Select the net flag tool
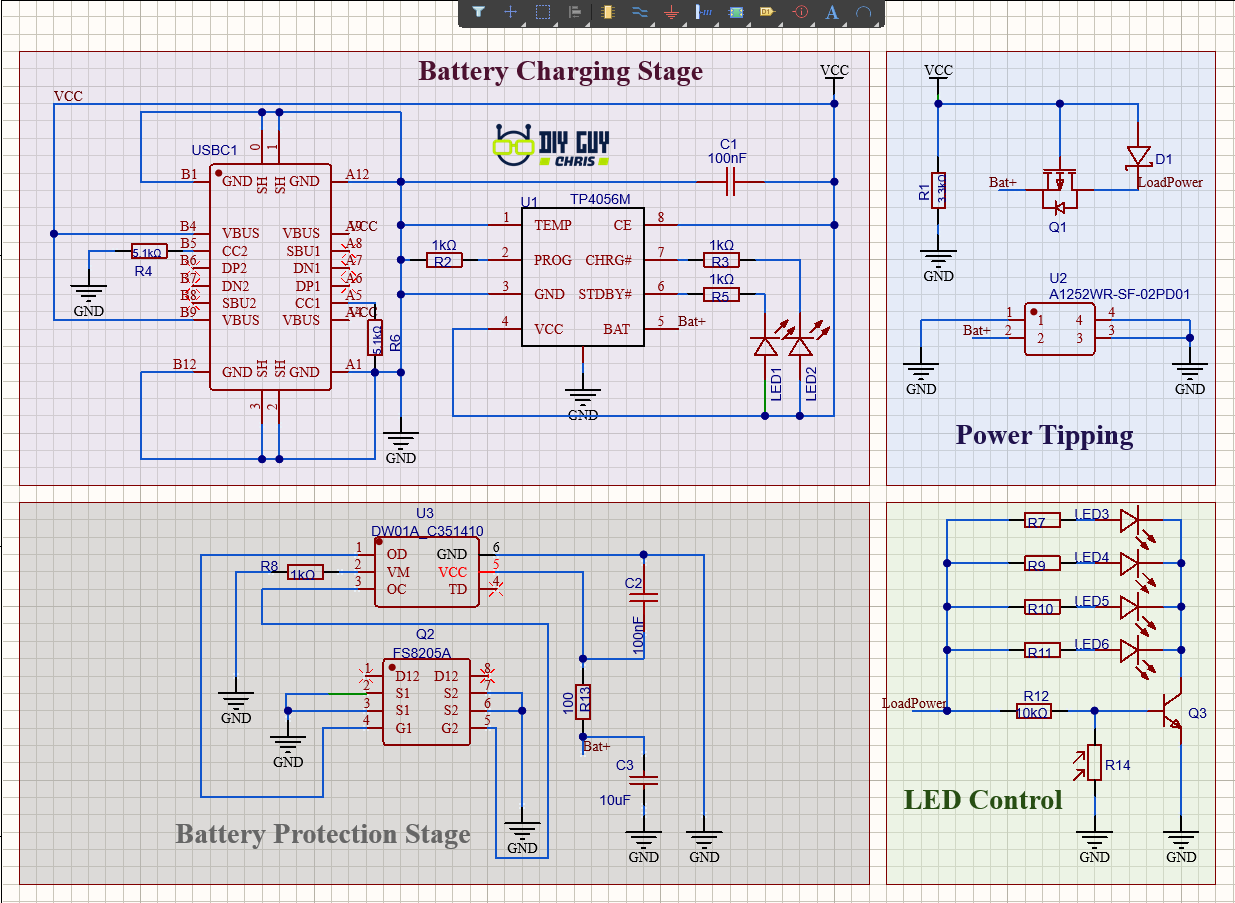 (x=767, y=13)
